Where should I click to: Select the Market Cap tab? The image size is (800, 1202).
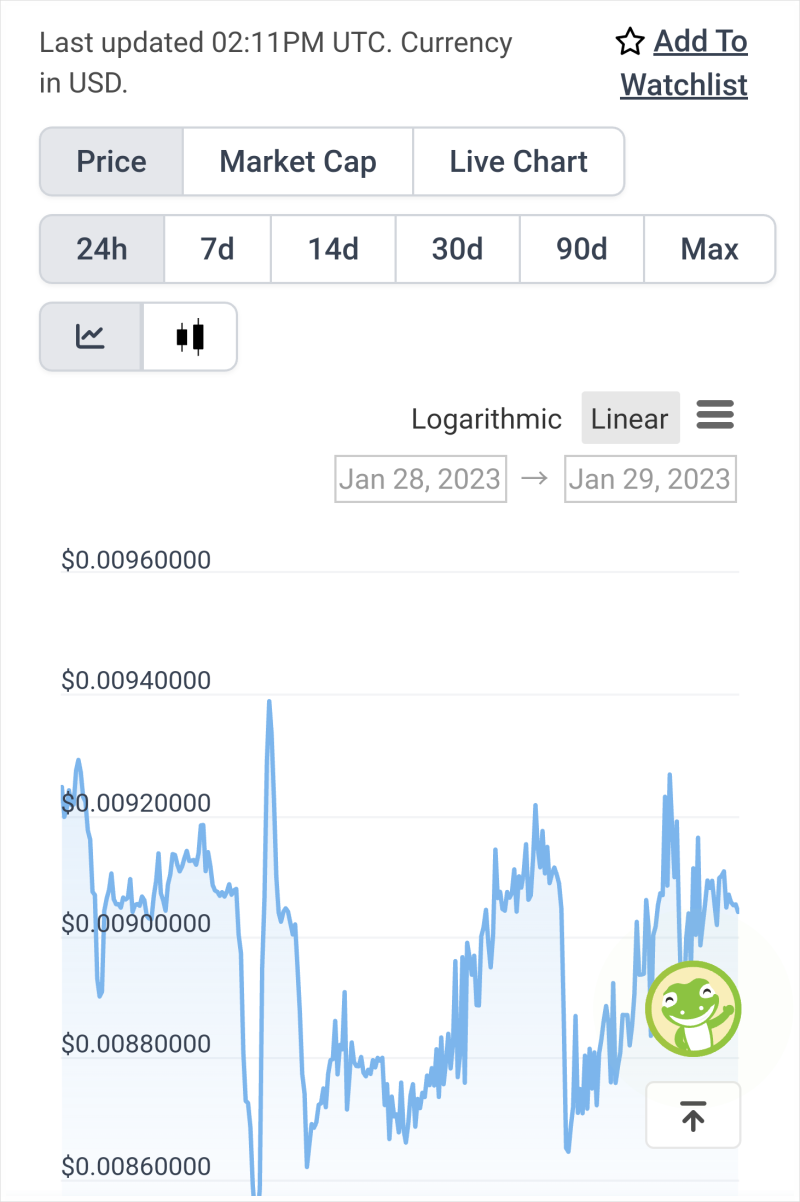298,162
